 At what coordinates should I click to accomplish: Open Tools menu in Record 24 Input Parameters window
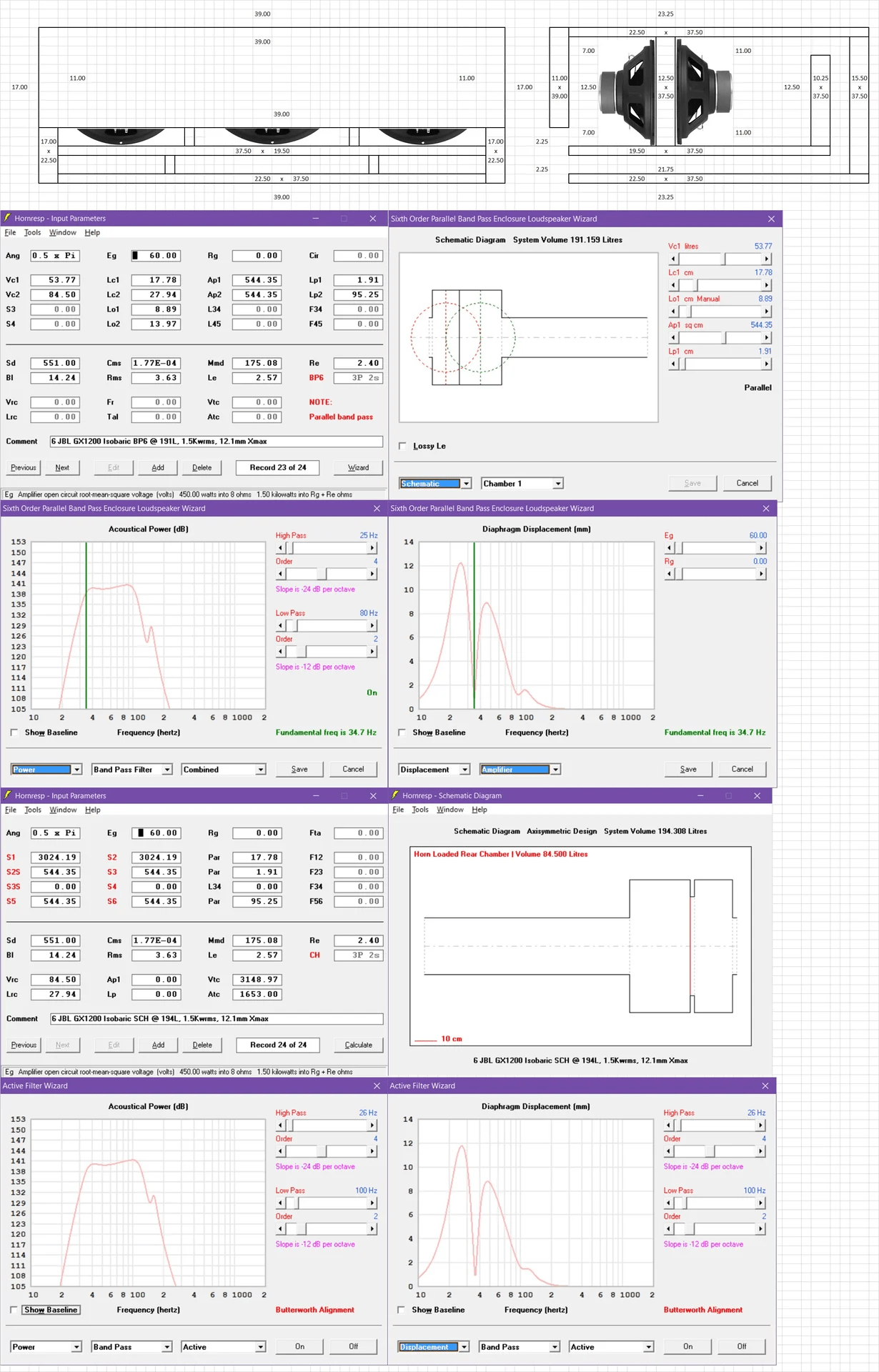33,810
